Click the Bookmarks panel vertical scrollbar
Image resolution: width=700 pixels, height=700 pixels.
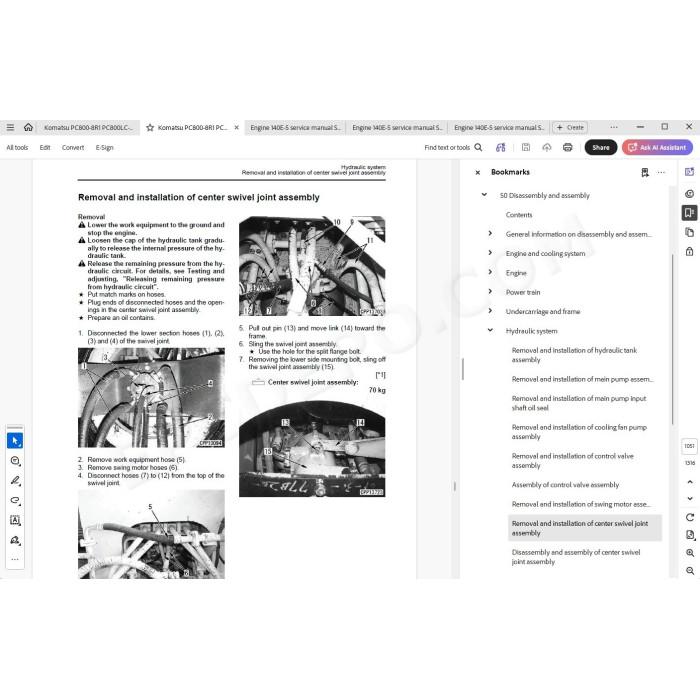click(x=672, y=339)
